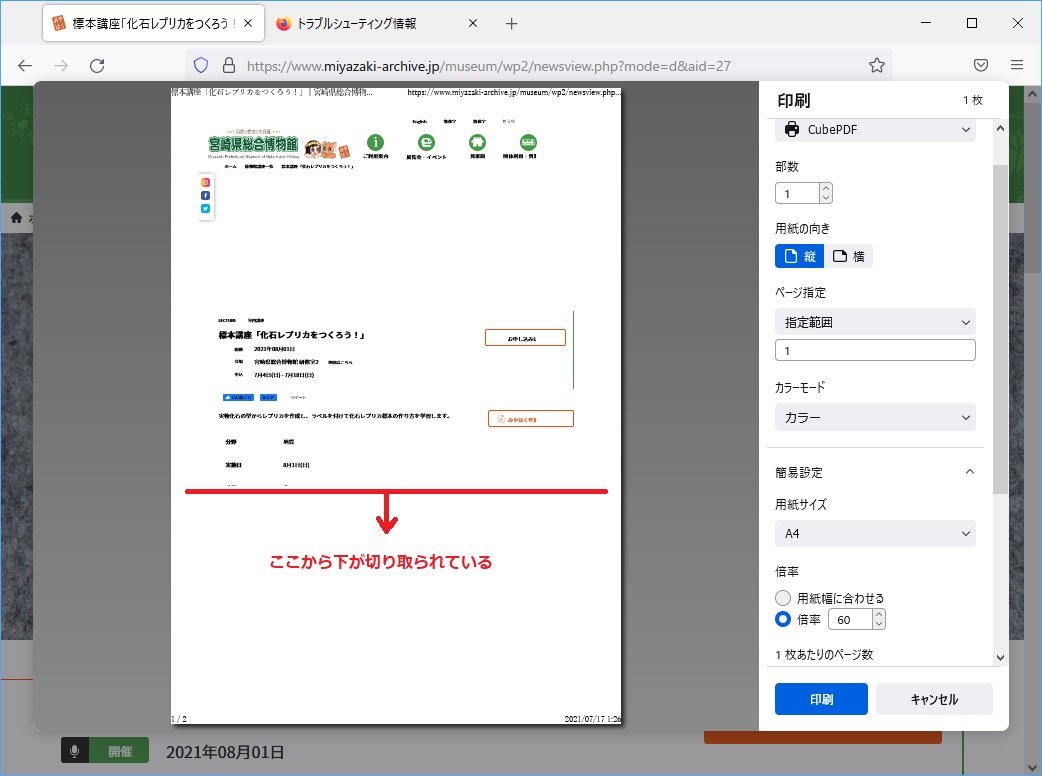Bookmark this page with the star icon
Image resolution: width=1042 pixels, height=776 pixels.
pyautogui.click(x=877, y=65)
